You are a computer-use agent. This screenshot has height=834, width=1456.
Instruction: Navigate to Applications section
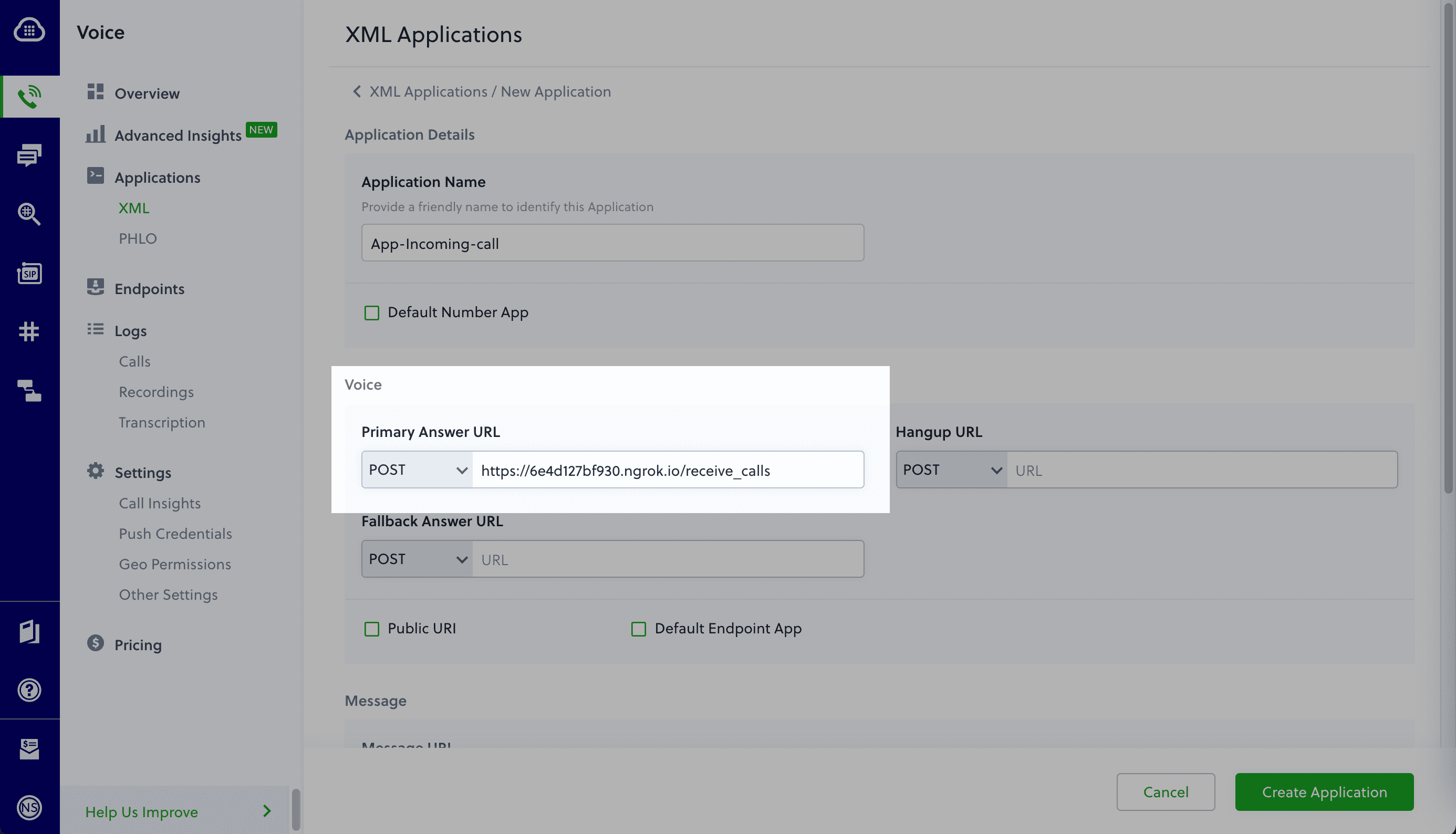[157, 176]
